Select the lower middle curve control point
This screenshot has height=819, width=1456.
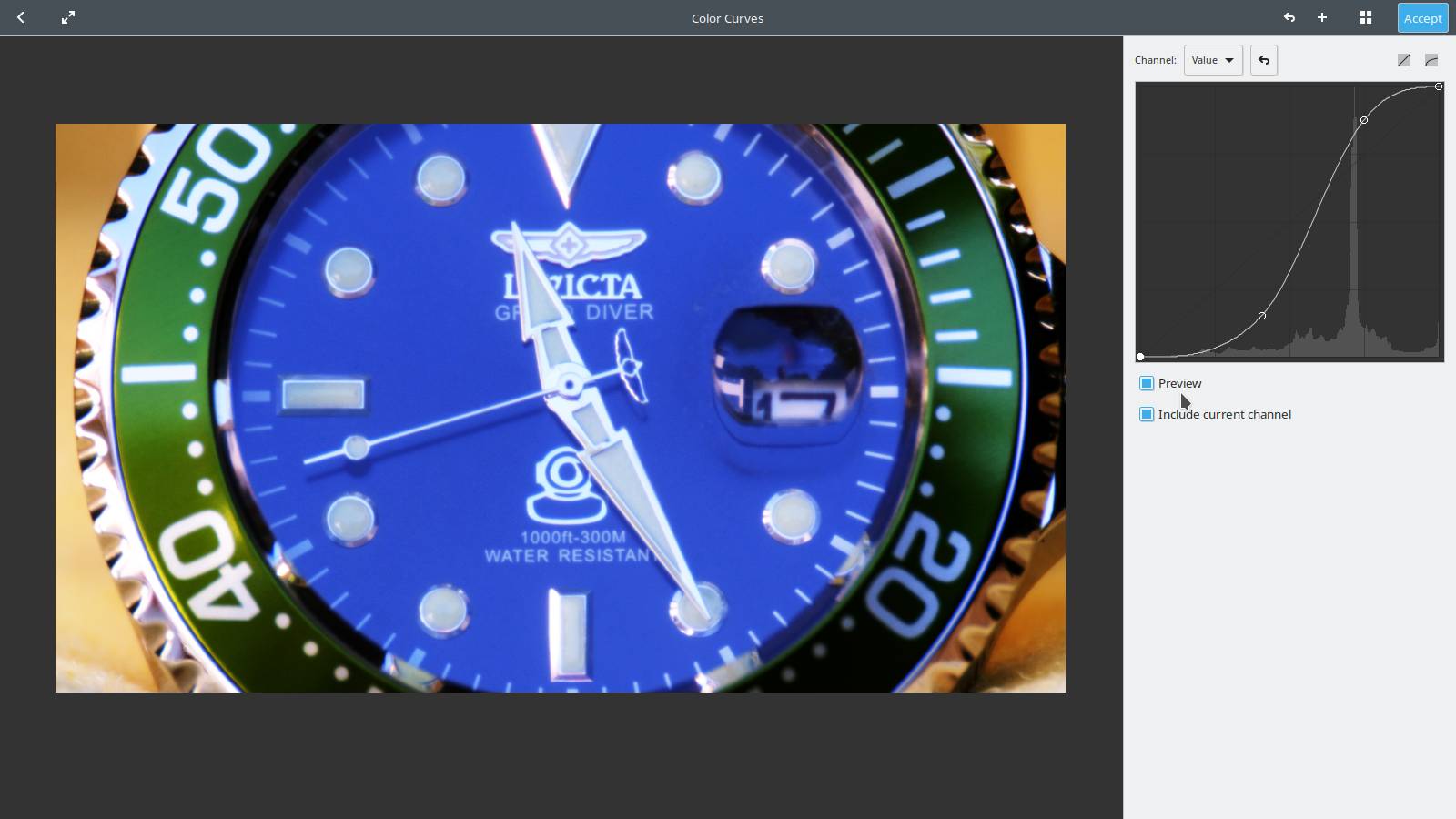tap(1262, 316)
